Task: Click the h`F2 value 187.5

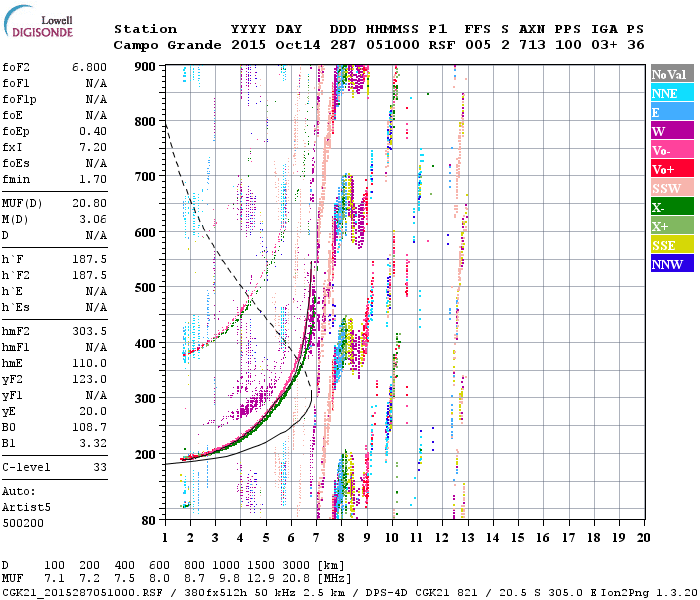Action: (x=89, y=275)
